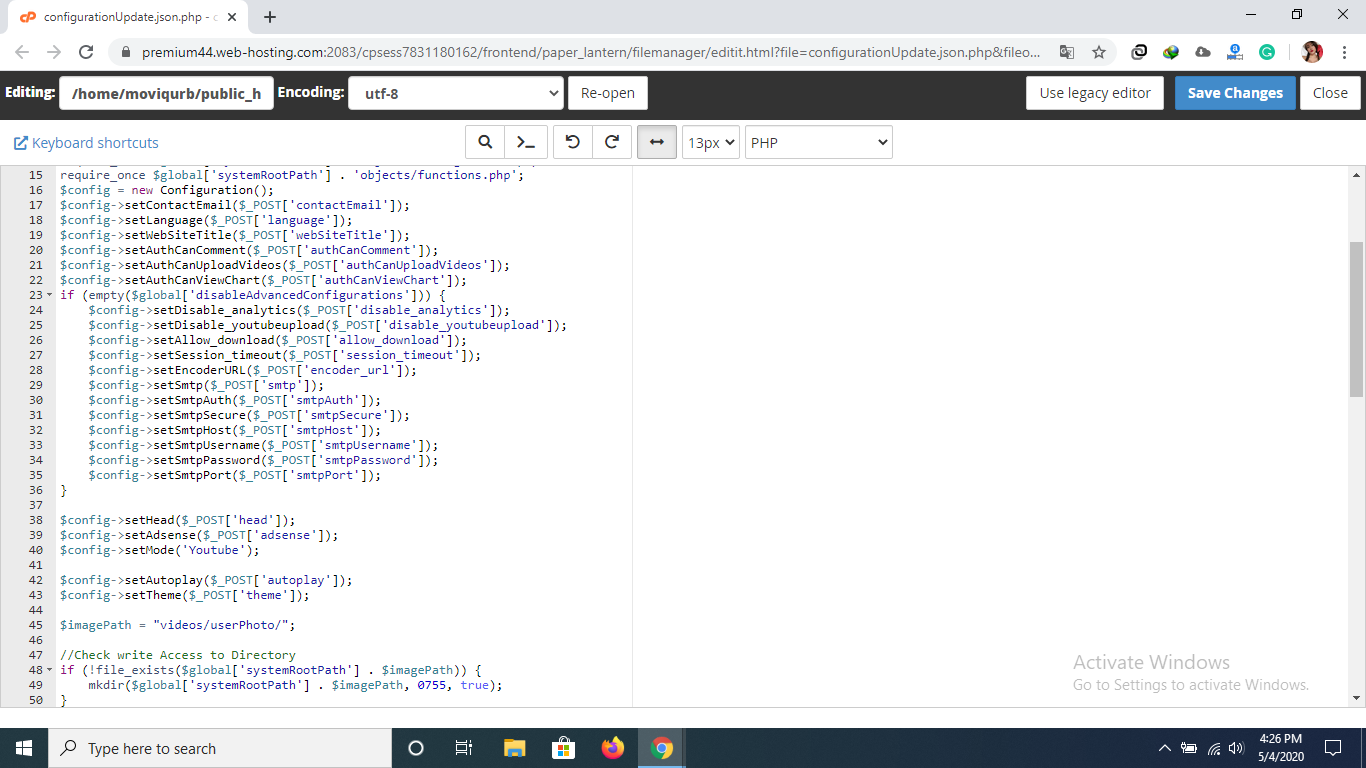Close the configurationUpdate.json.php tab
Viewport: 1366px width, 768px height.
[x=234, y=17]
